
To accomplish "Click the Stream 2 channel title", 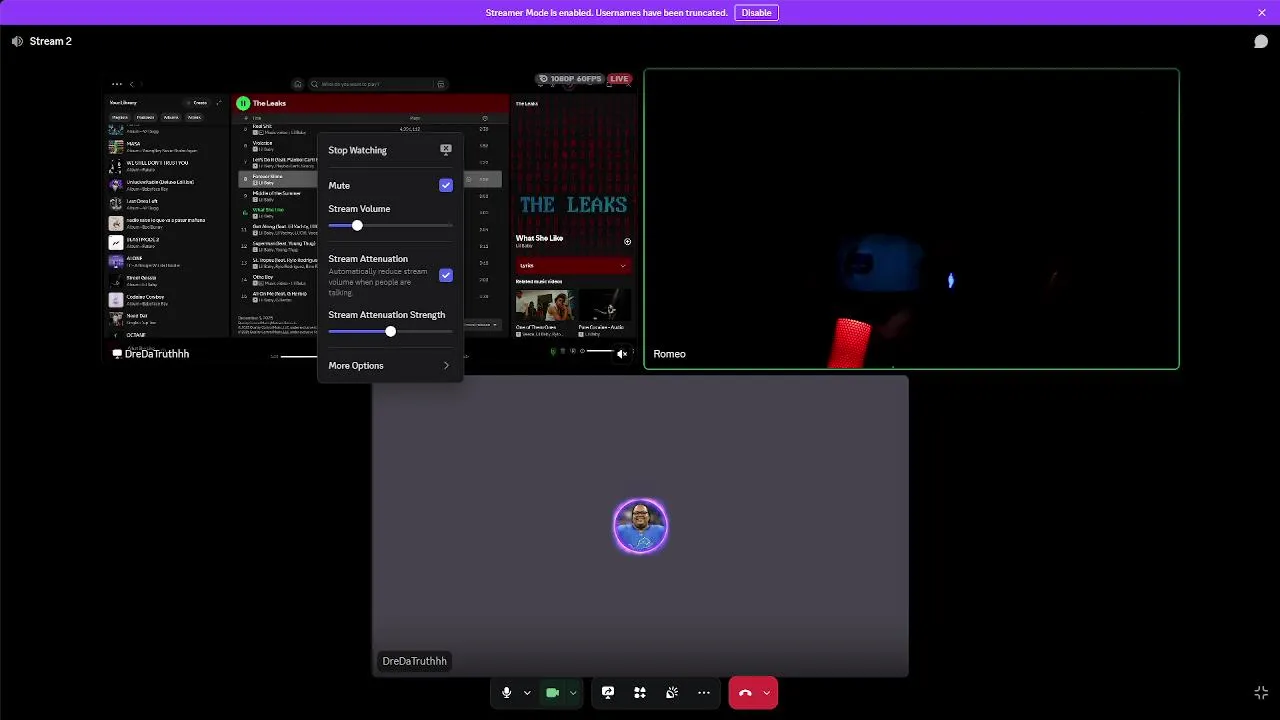I will point(51,41).
